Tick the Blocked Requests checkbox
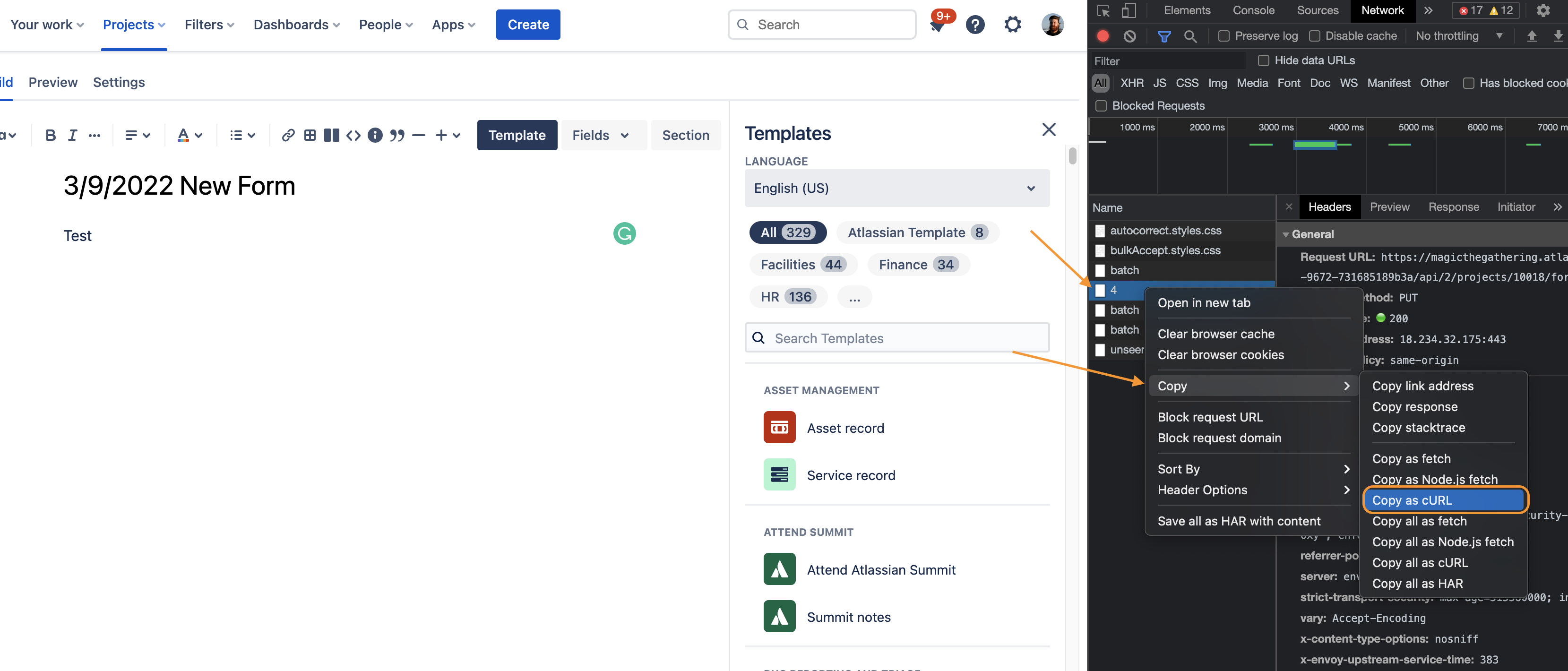 point(1101,106)
